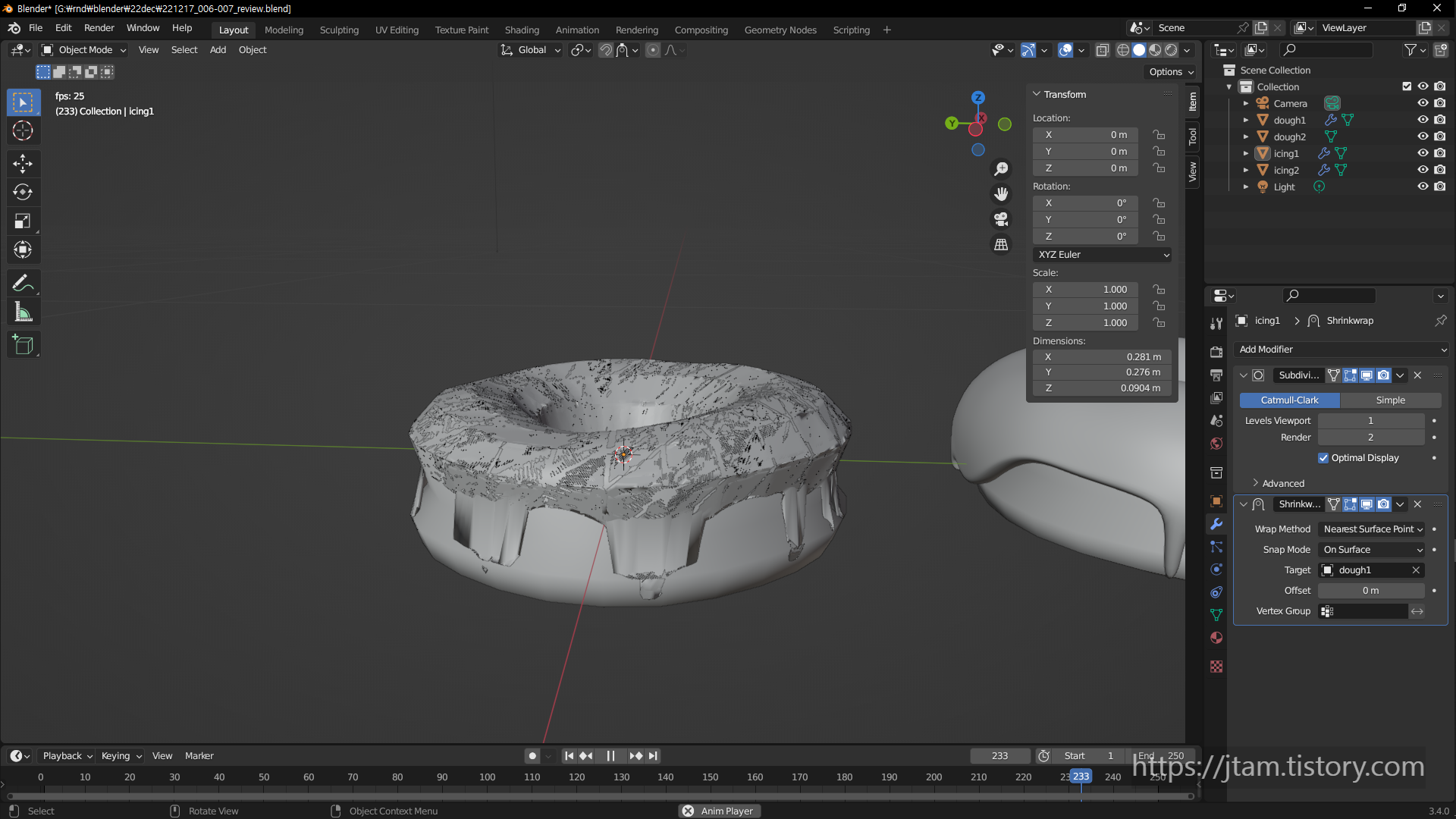
Task: Select the Move tool in toolbar
Action: [23, 163]
